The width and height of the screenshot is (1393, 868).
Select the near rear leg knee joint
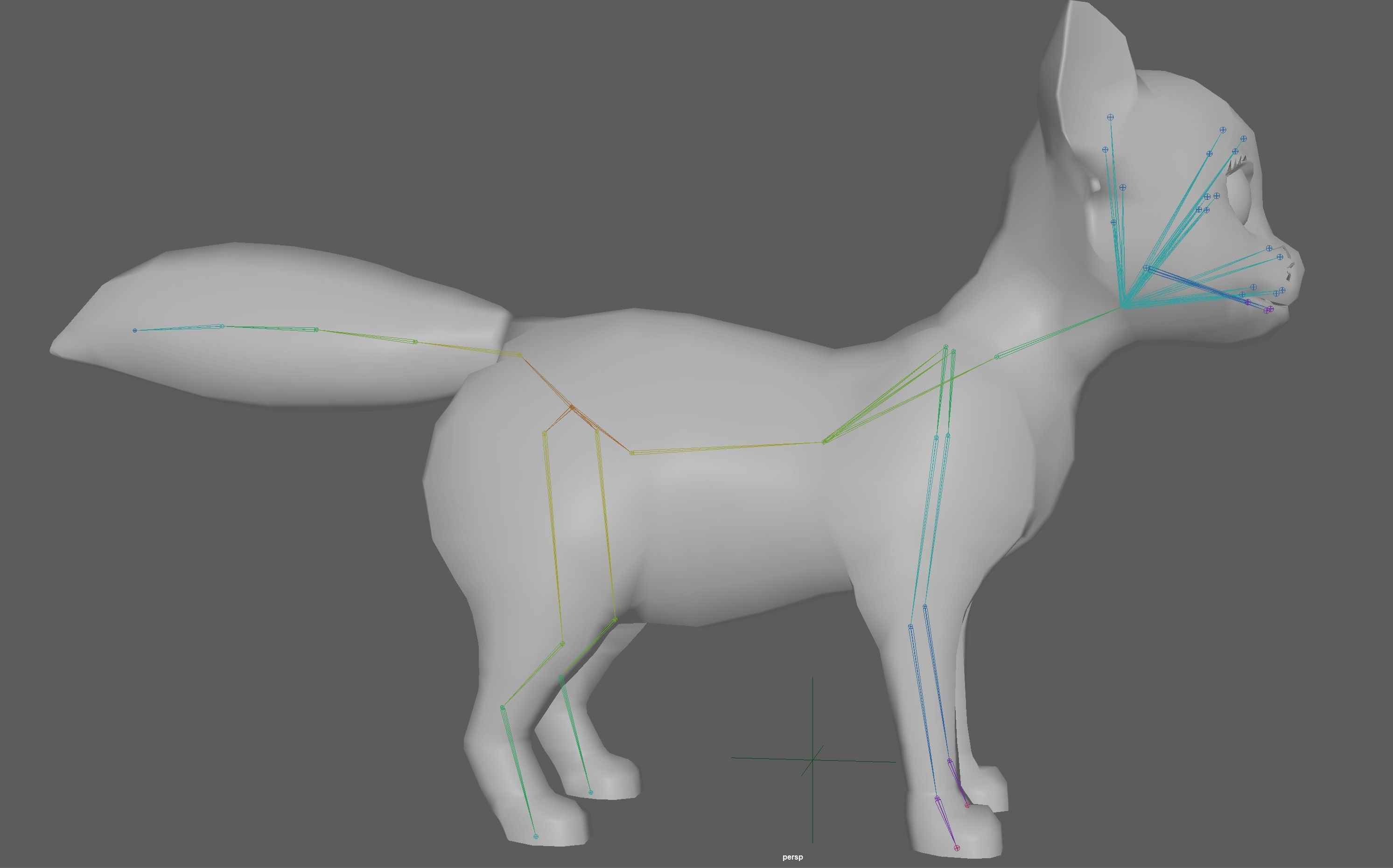[x=562, y=644]
